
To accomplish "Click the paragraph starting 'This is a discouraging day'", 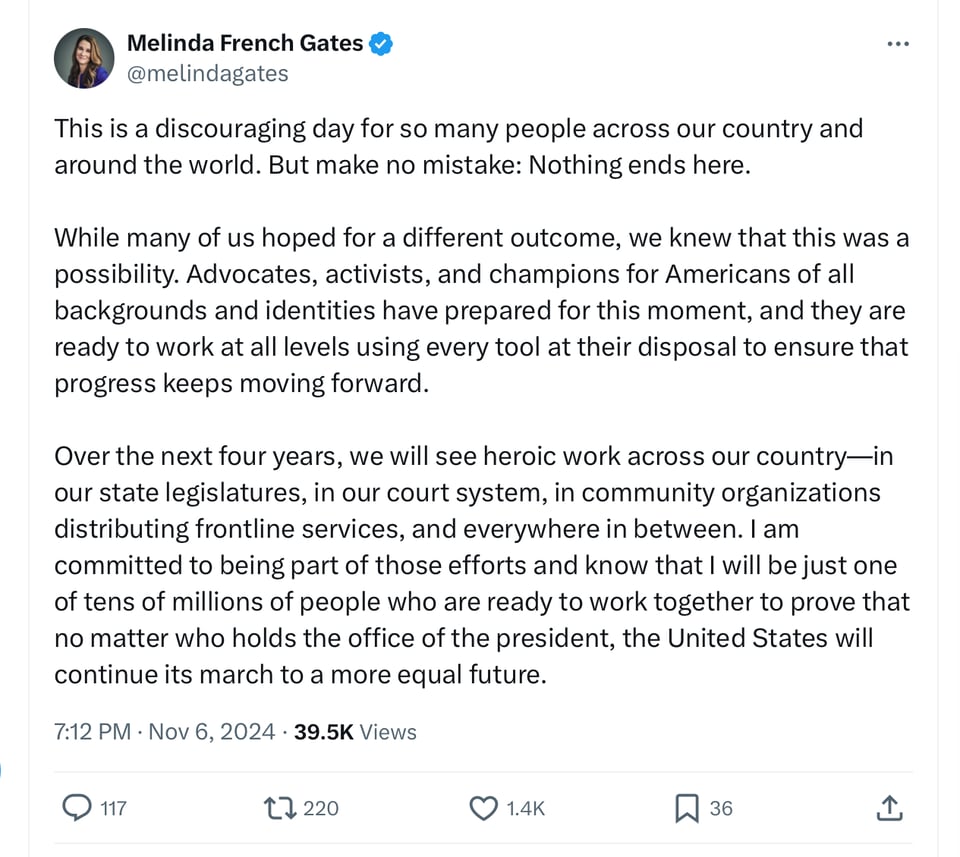I will 458,146.
